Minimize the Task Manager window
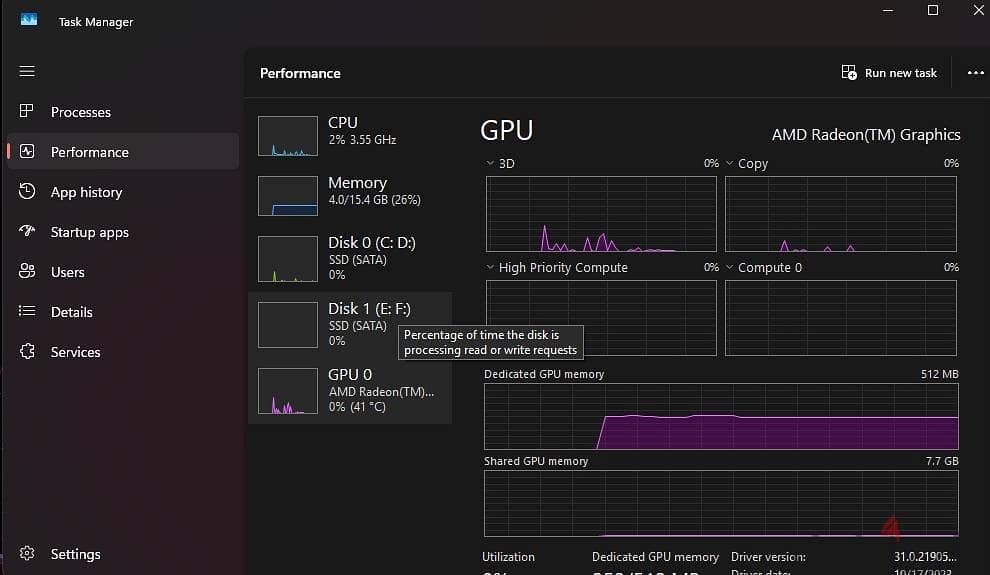 click(x=888, y=10)
